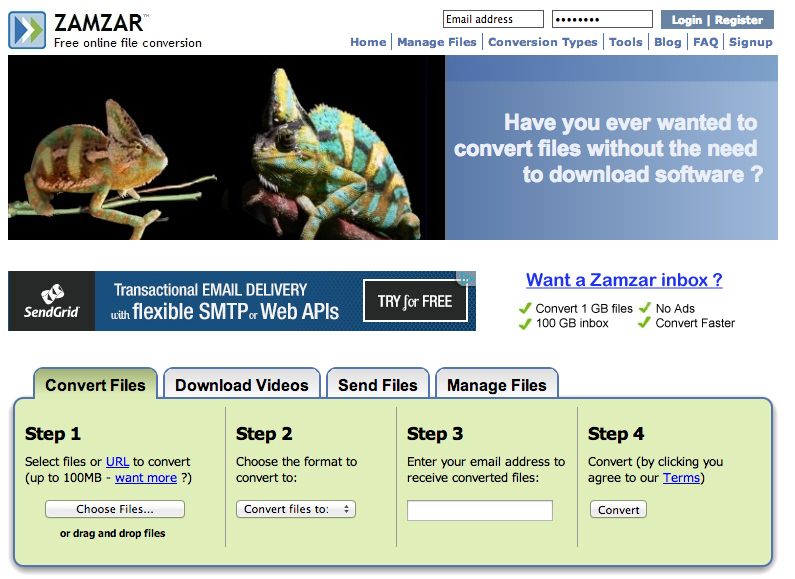Open the Terms link in Step 4

coord(681,478)
